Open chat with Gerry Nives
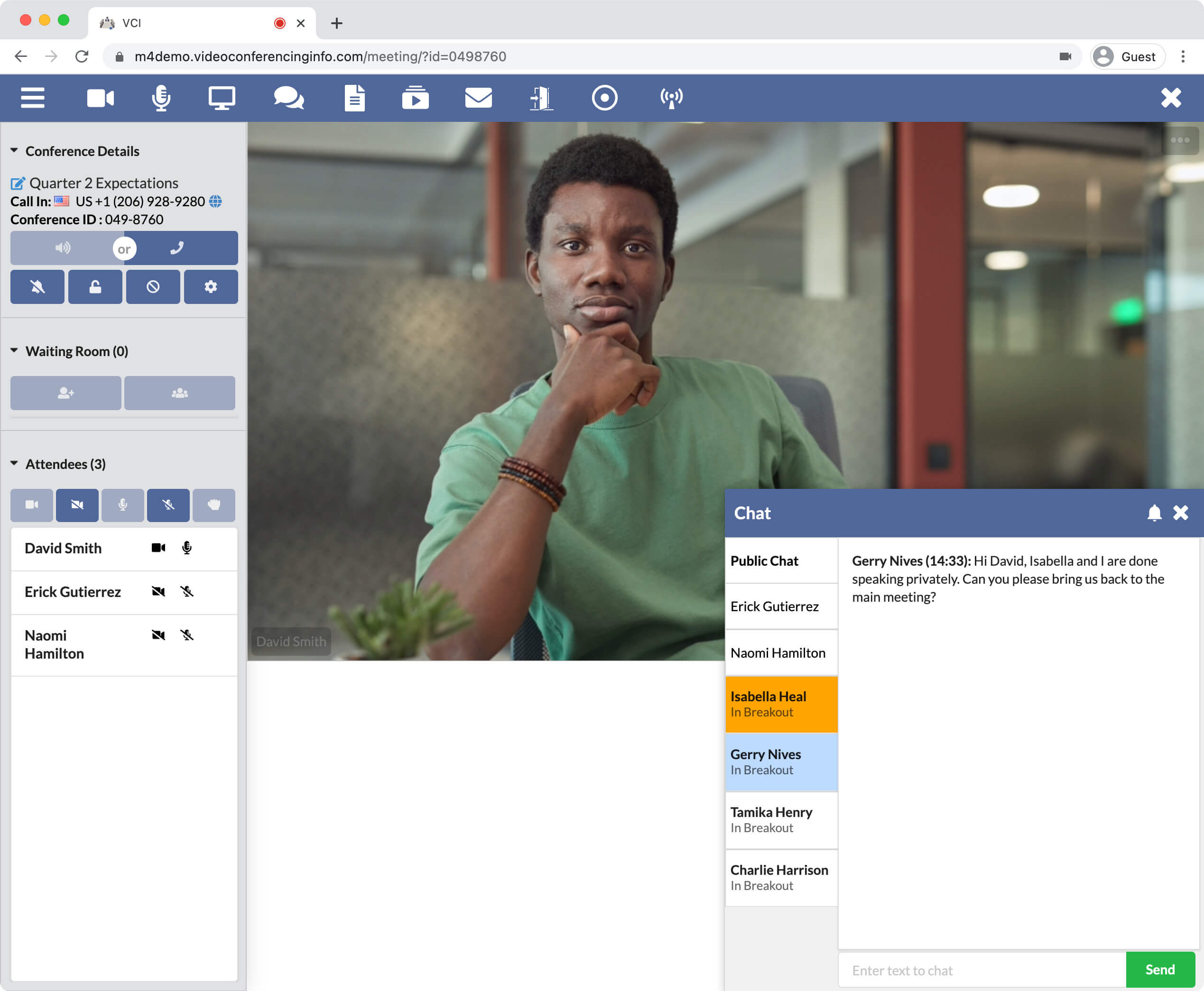Viewport: 1204px width, 991px height. tap(781, 762)
